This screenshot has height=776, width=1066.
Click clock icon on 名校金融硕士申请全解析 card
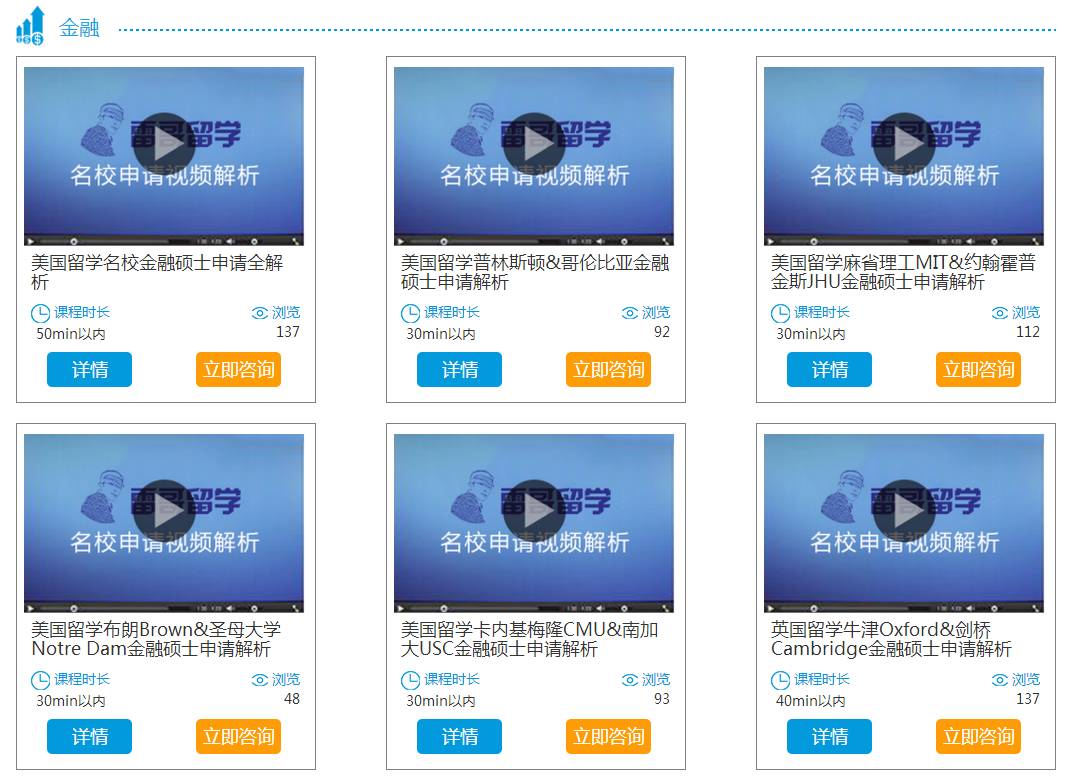tap(40, 314)
